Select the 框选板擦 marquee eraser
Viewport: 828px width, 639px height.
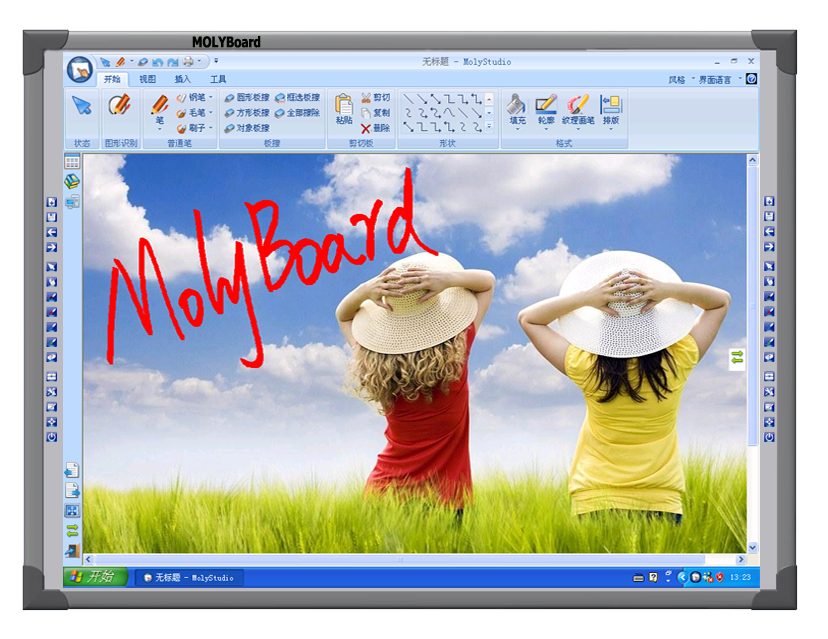pos(297,97)
